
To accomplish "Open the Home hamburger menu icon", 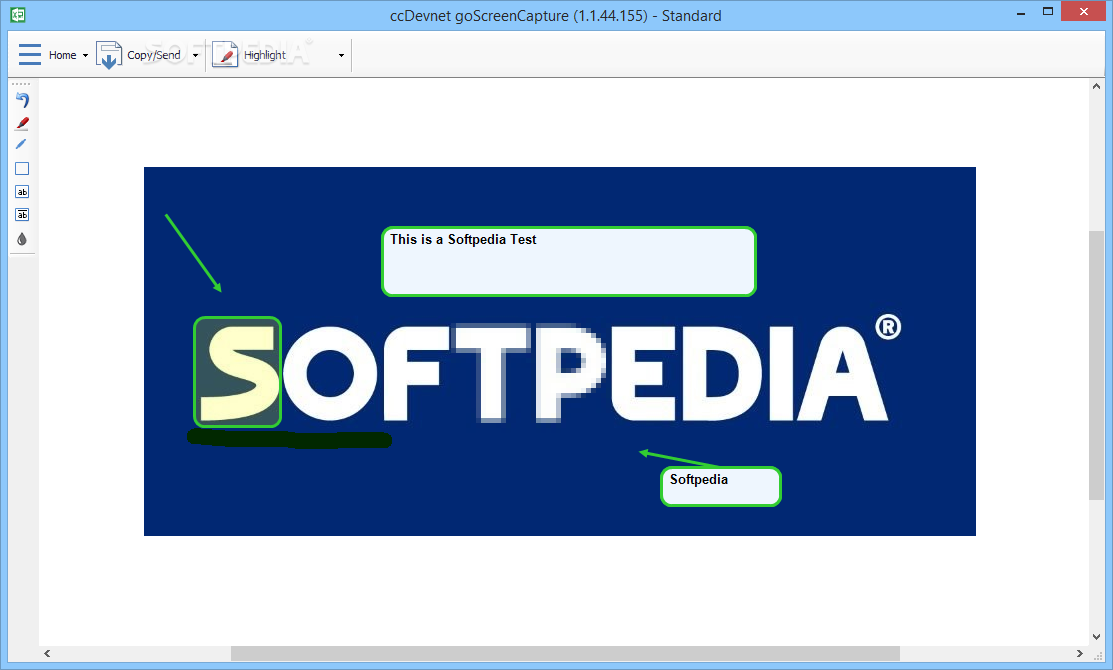I will [x=30, y=55].
